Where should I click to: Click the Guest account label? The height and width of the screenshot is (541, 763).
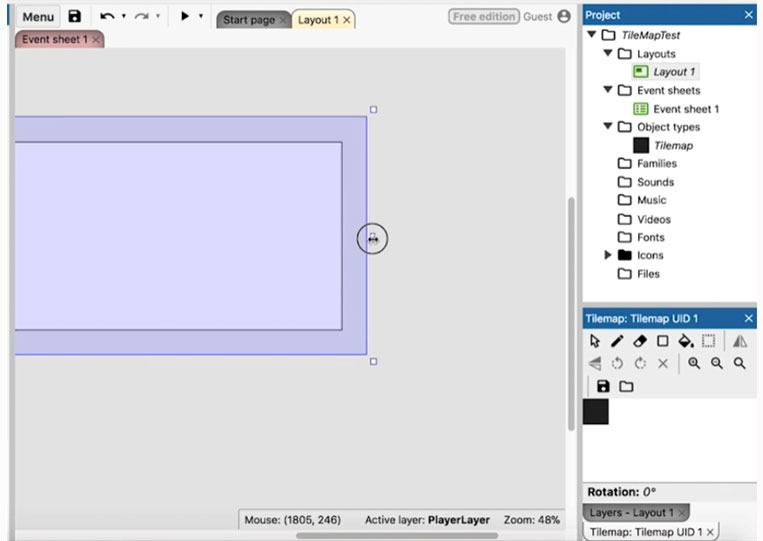pos(538,17)
